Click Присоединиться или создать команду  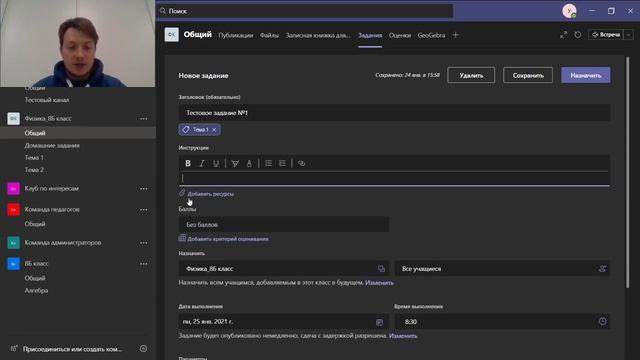72,349
